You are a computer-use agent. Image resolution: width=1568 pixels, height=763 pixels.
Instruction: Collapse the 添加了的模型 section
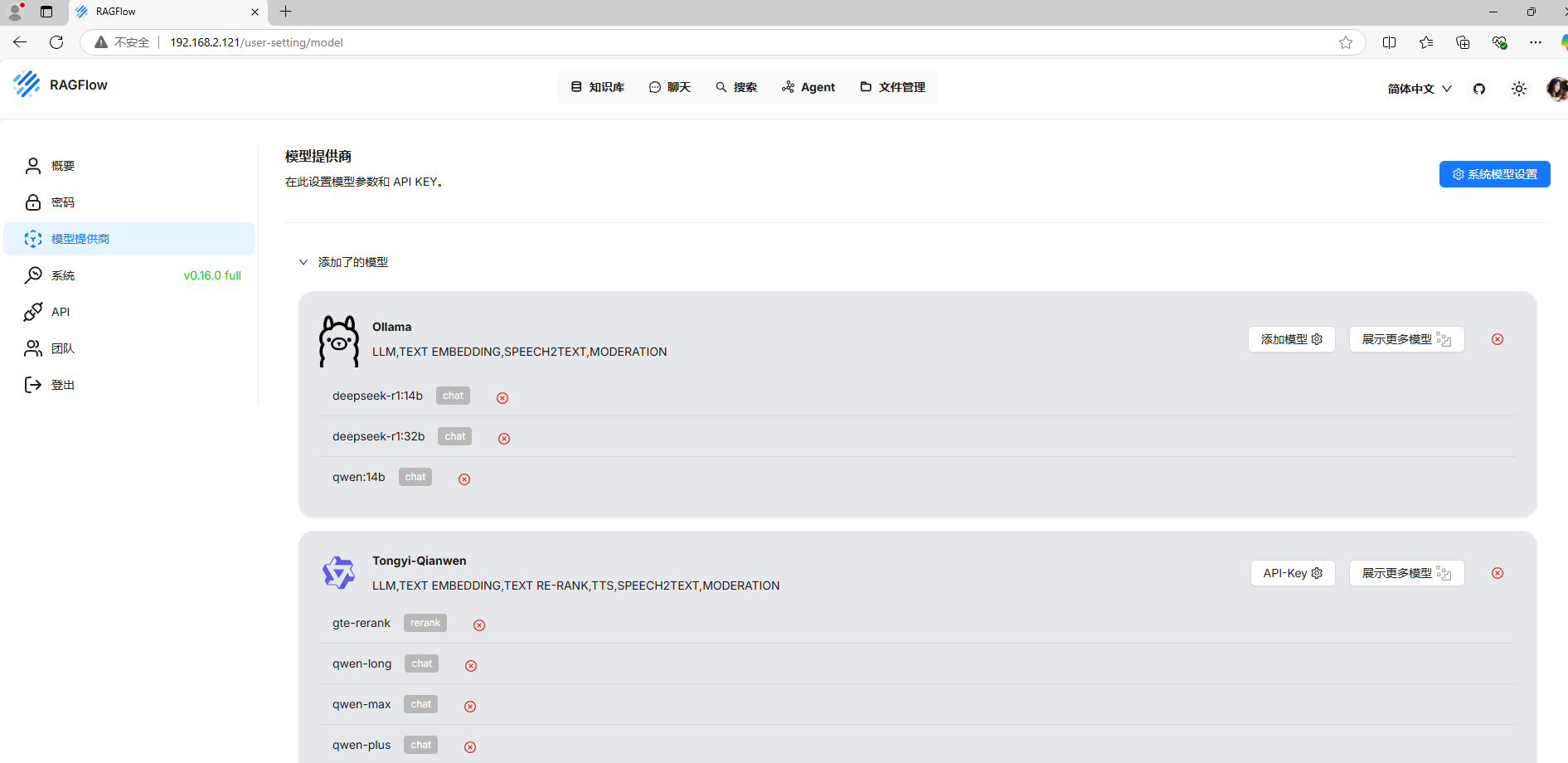click(x=303, y=262)
